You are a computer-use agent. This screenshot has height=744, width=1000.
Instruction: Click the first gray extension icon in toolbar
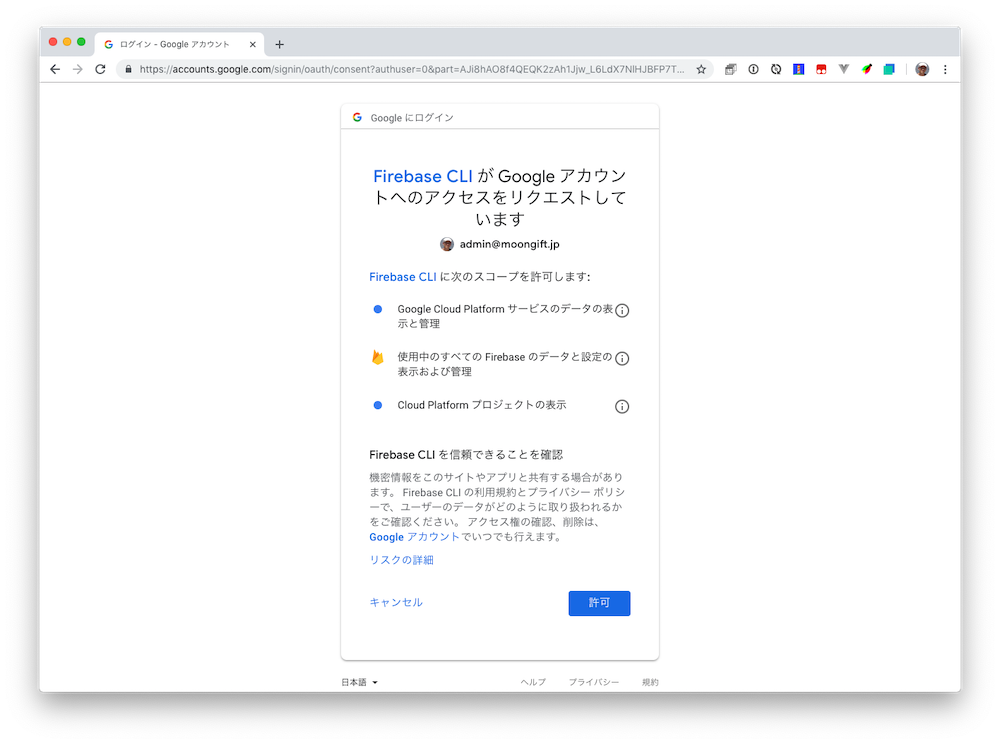[731, 69]
